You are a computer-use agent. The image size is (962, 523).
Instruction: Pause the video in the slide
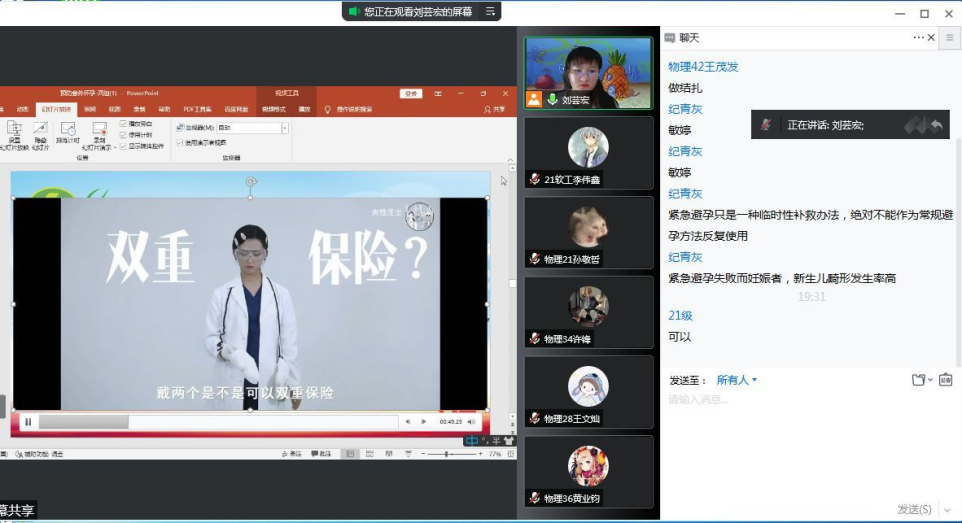[28, 422]
